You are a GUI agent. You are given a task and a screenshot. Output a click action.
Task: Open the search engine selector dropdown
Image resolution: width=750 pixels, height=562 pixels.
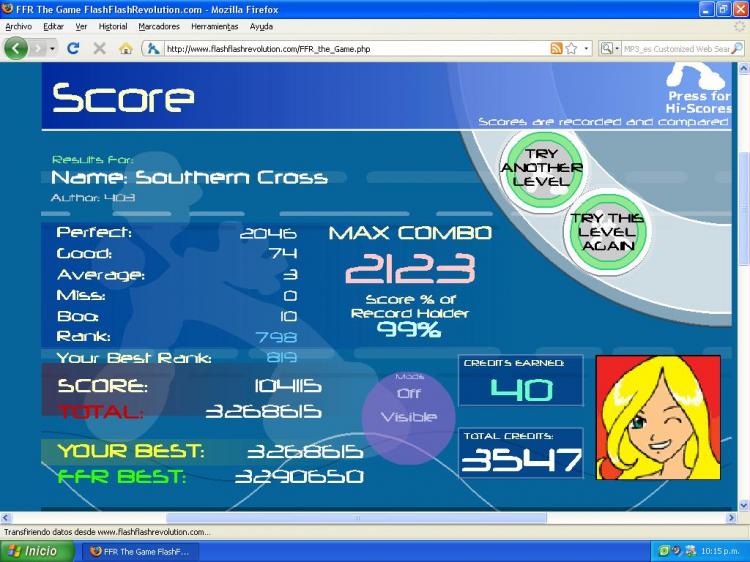pyautogui.click(x=609, y=48)
